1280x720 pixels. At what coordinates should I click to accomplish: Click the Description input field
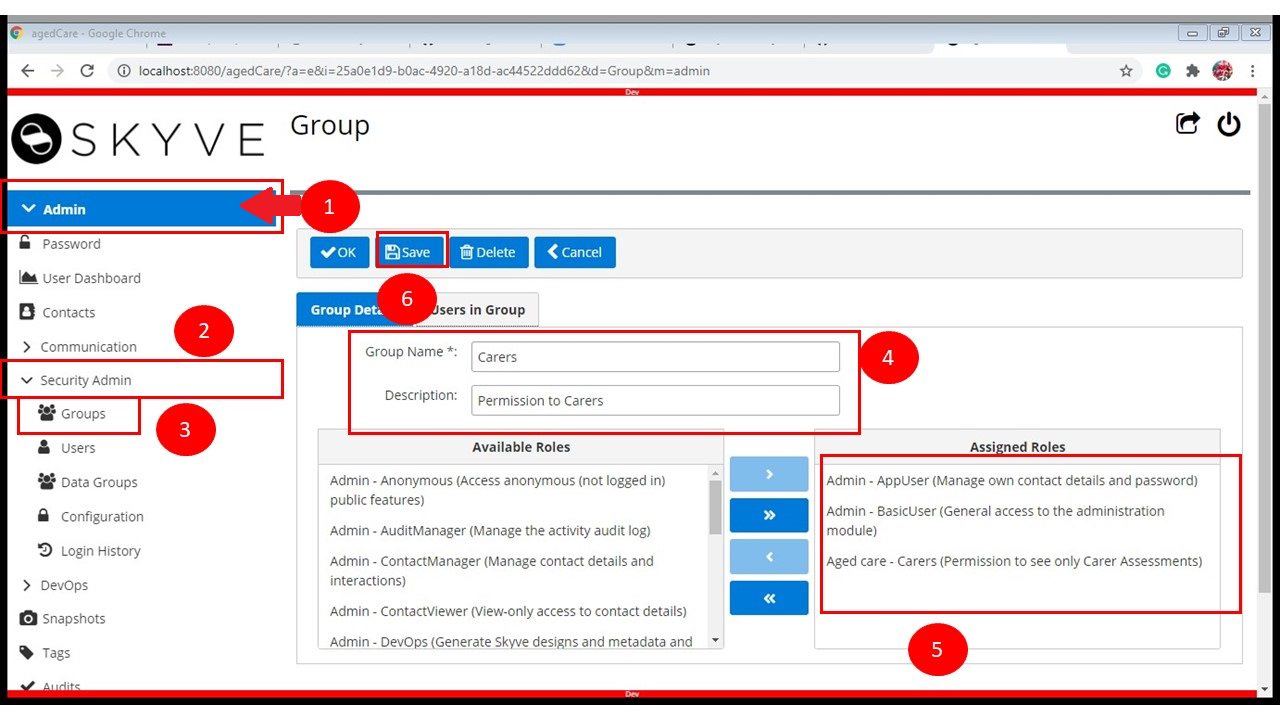click(655, 400)
